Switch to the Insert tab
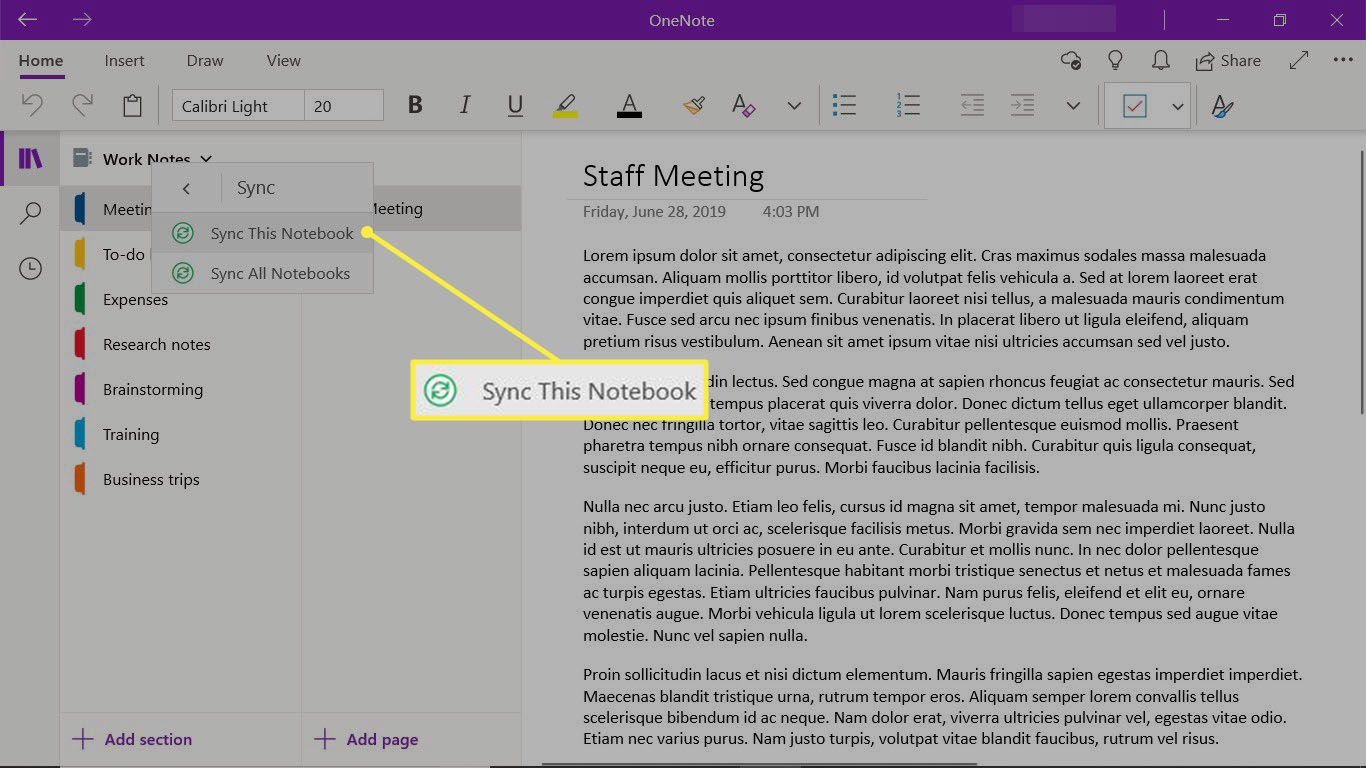1366x768 pixels. tap(124, 61)
